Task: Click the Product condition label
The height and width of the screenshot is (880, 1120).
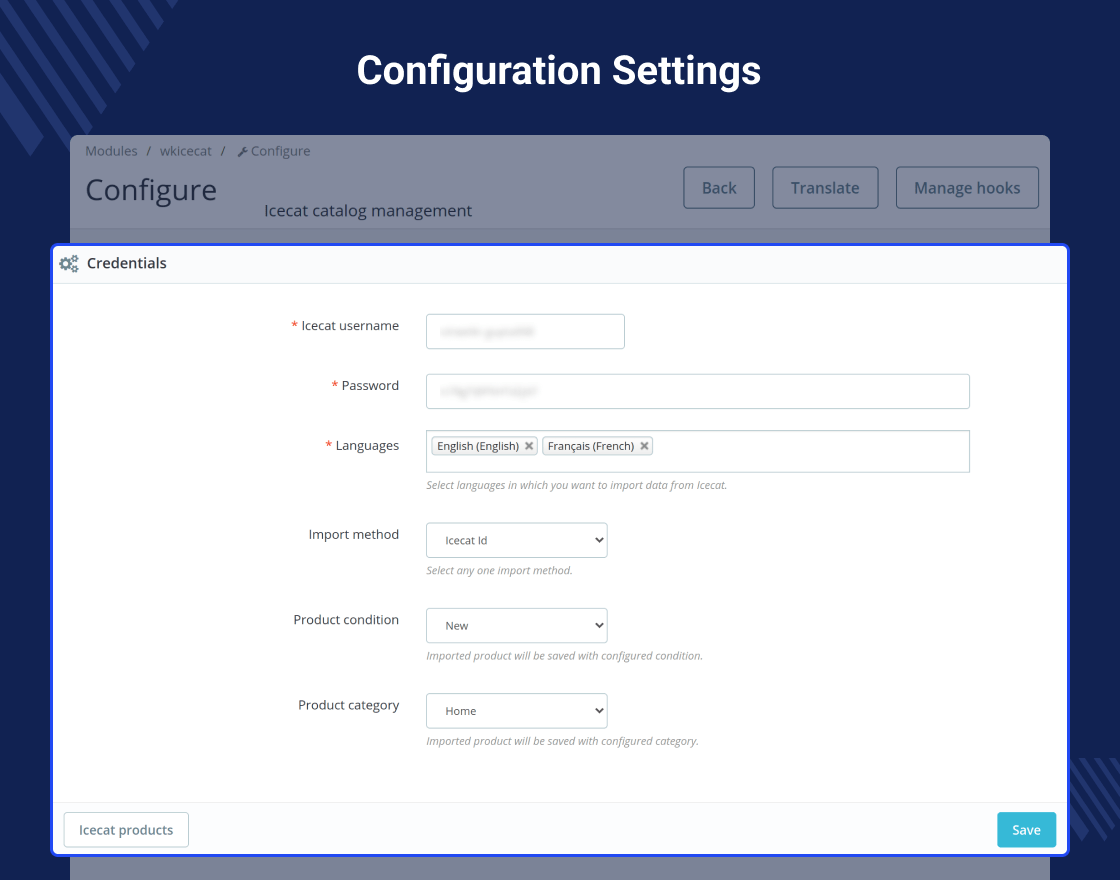Action: click(346, 620)
